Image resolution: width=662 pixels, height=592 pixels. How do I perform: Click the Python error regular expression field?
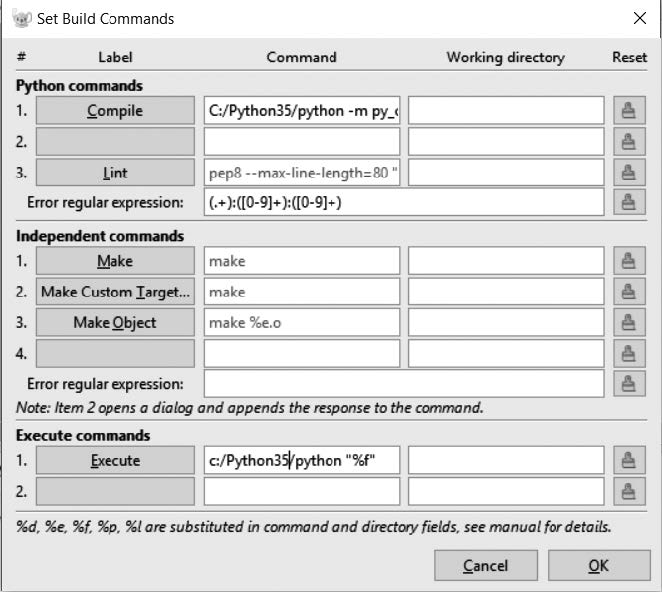404,202
